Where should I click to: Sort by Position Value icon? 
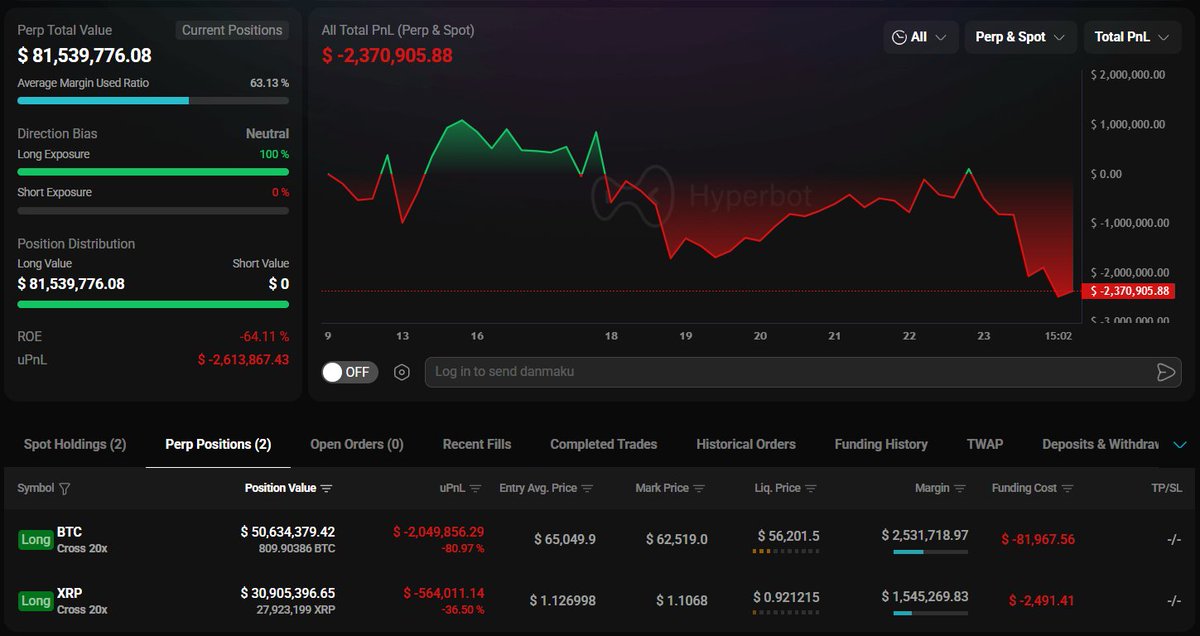[x=327, y=489]
